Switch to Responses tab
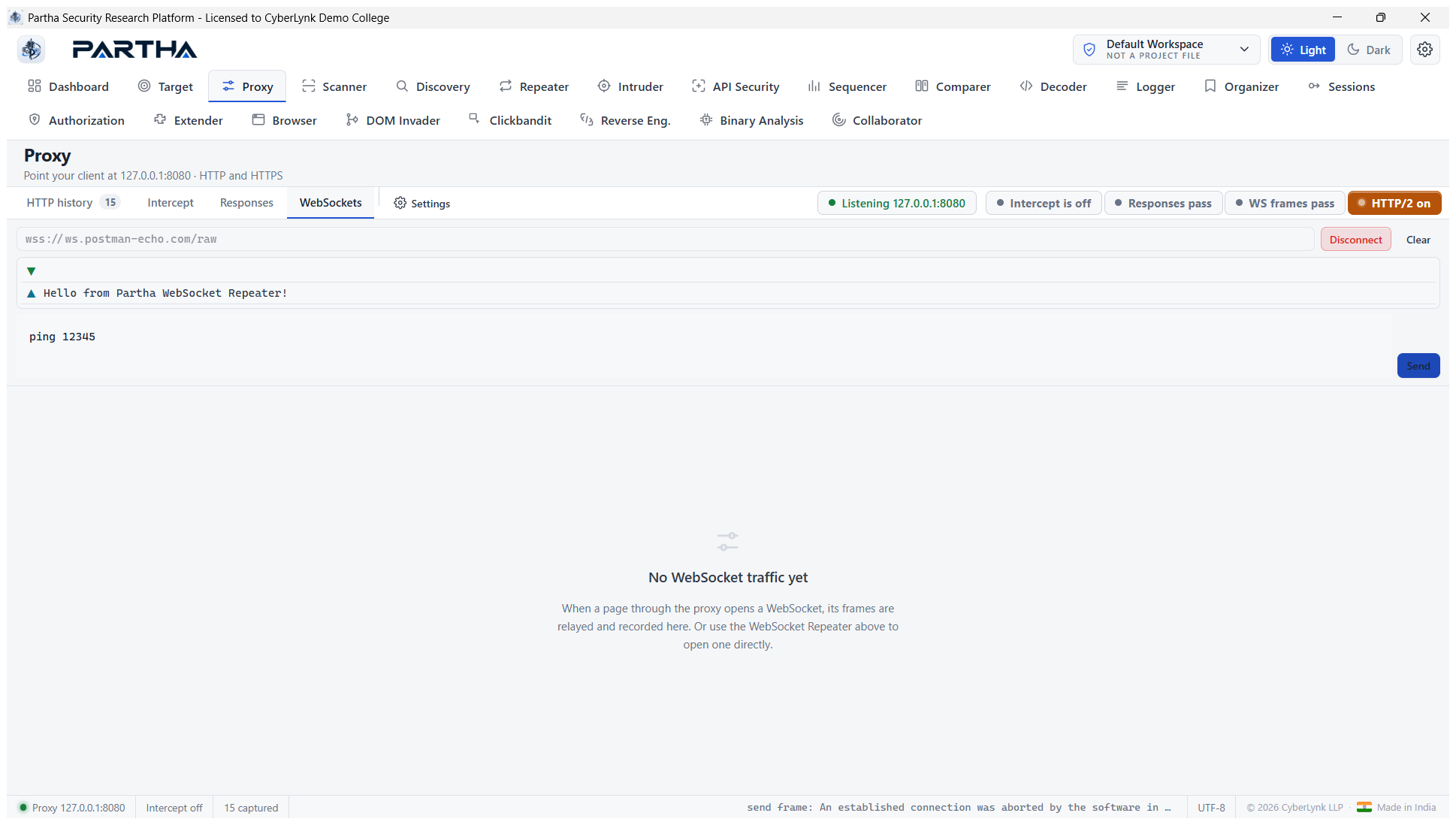Screen dimensions: 1456x825 (x=246, y=203)
